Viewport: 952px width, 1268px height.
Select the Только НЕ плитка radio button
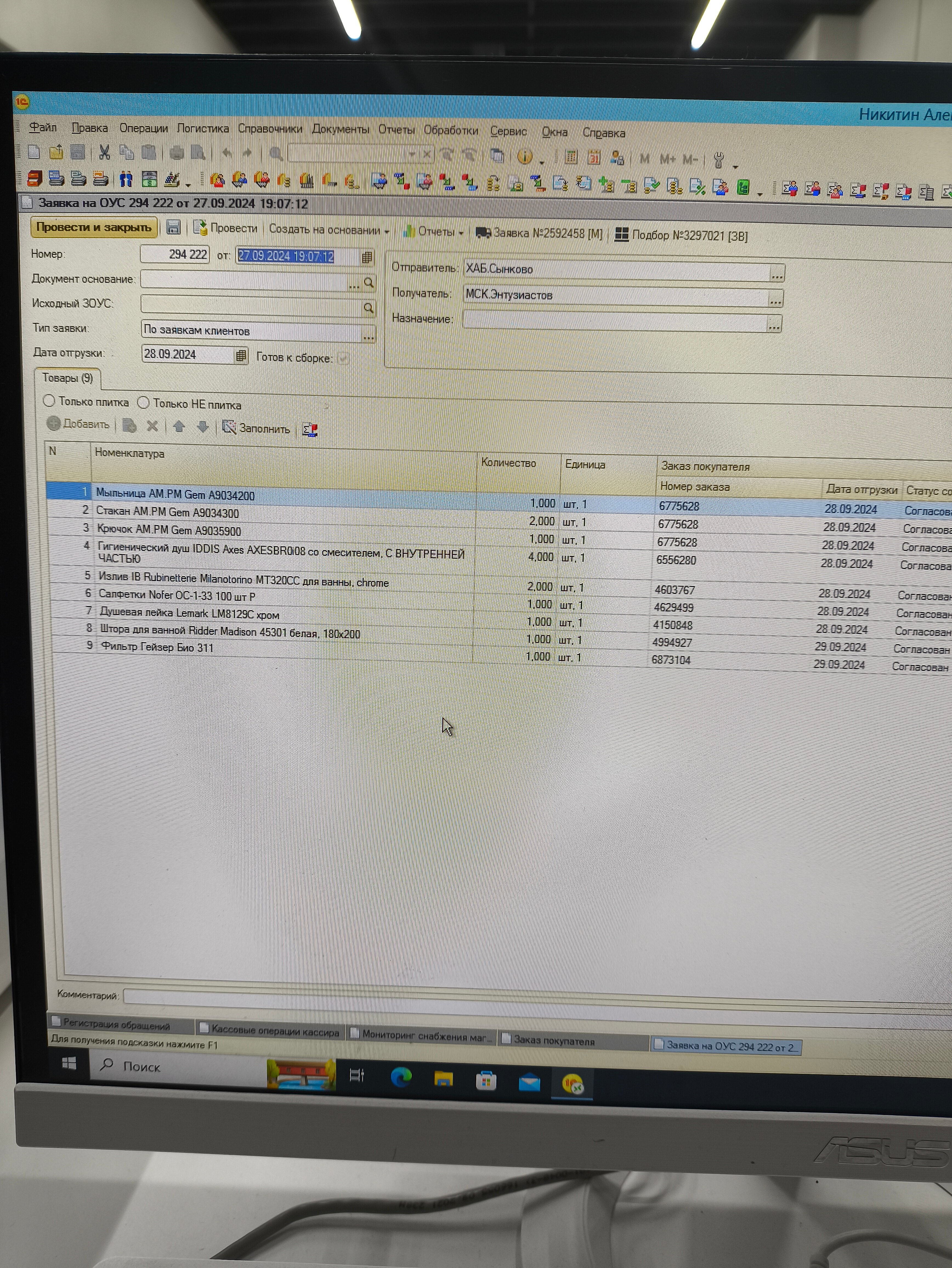click(143, 403)
